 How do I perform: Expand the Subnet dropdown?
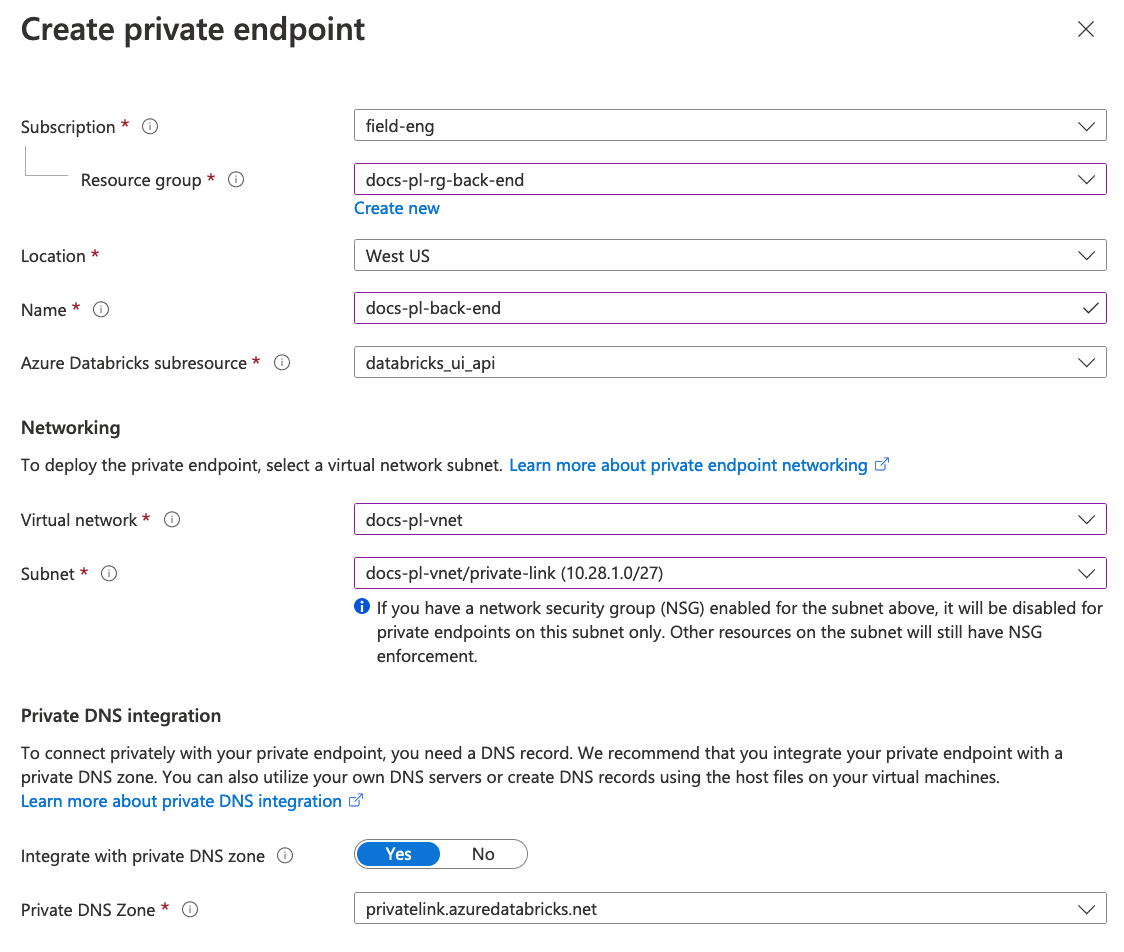tap(729, 573)
